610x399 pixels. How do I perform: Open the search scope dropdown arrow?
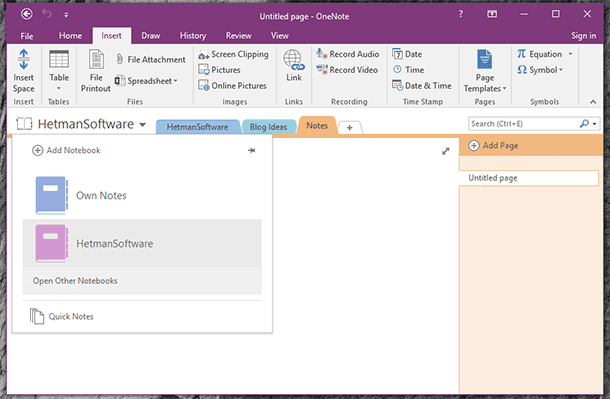coord(594,124)
